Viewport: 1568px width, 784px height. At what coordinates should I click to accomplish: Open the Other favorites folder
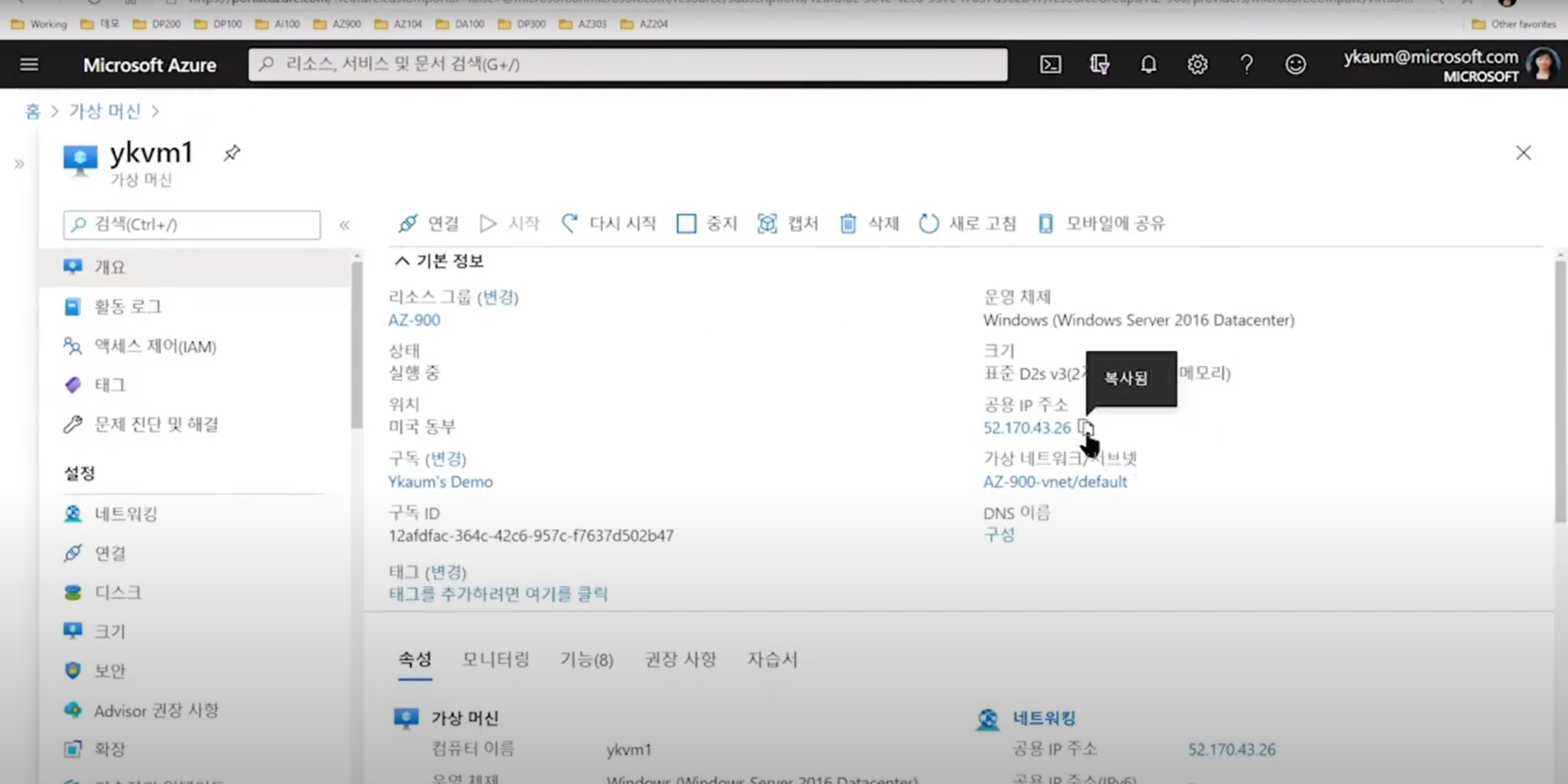tap(1514, 24)
